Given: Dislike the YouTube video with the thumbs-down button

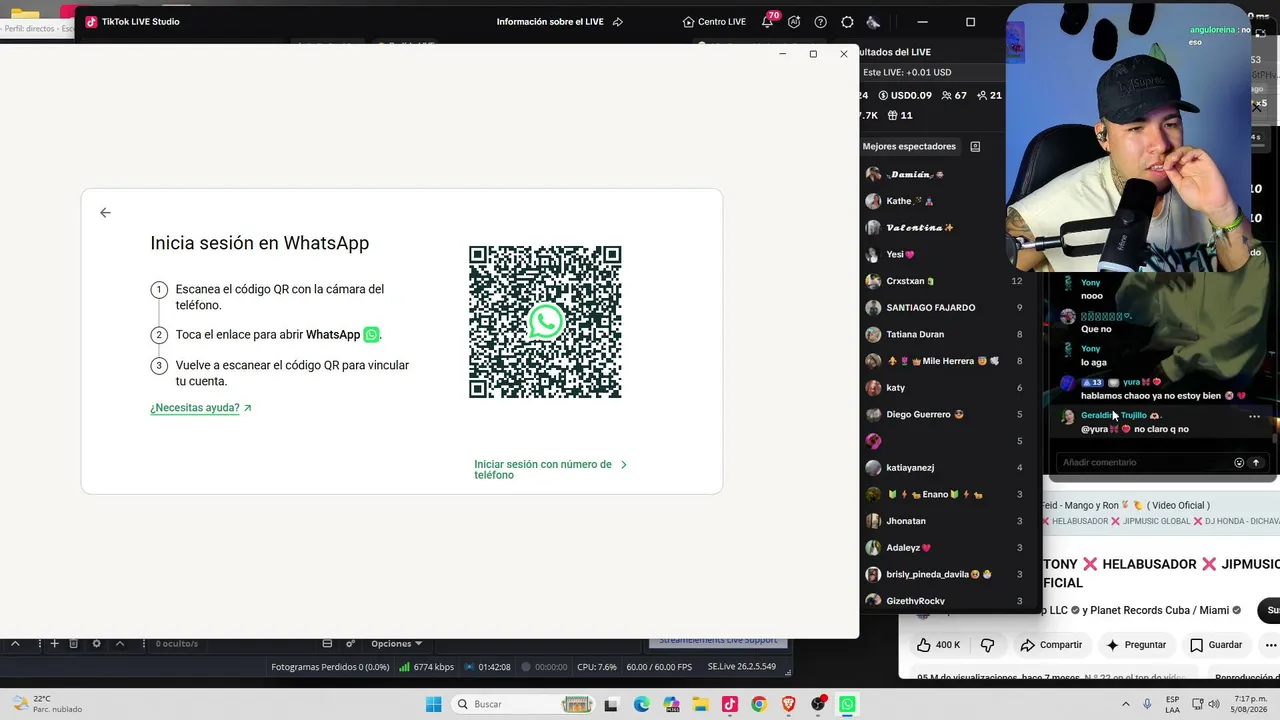Looking at the screenshot, I should [987, 645].
